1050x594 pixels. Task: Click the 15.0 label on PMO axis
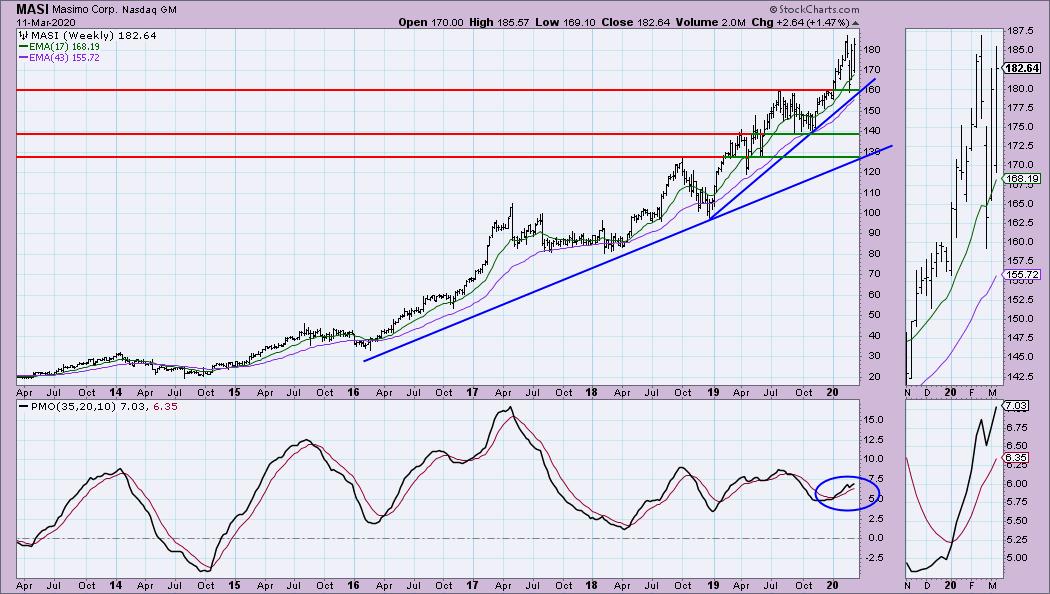[873, 420]
